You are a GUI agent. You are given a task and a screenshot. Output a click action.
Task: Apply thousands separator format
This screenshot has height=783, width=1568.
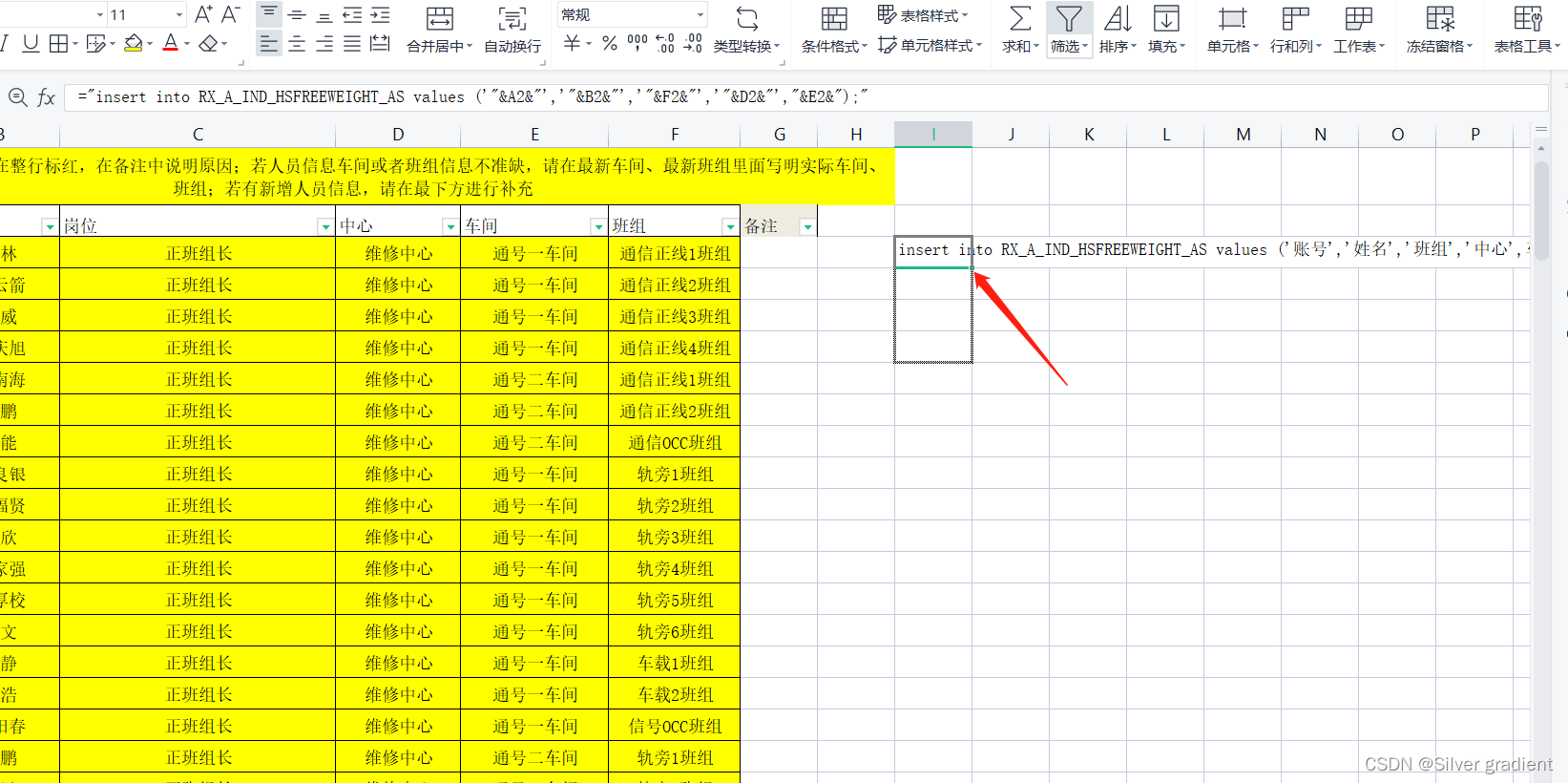pyautogui.click(x=637, y=43)
